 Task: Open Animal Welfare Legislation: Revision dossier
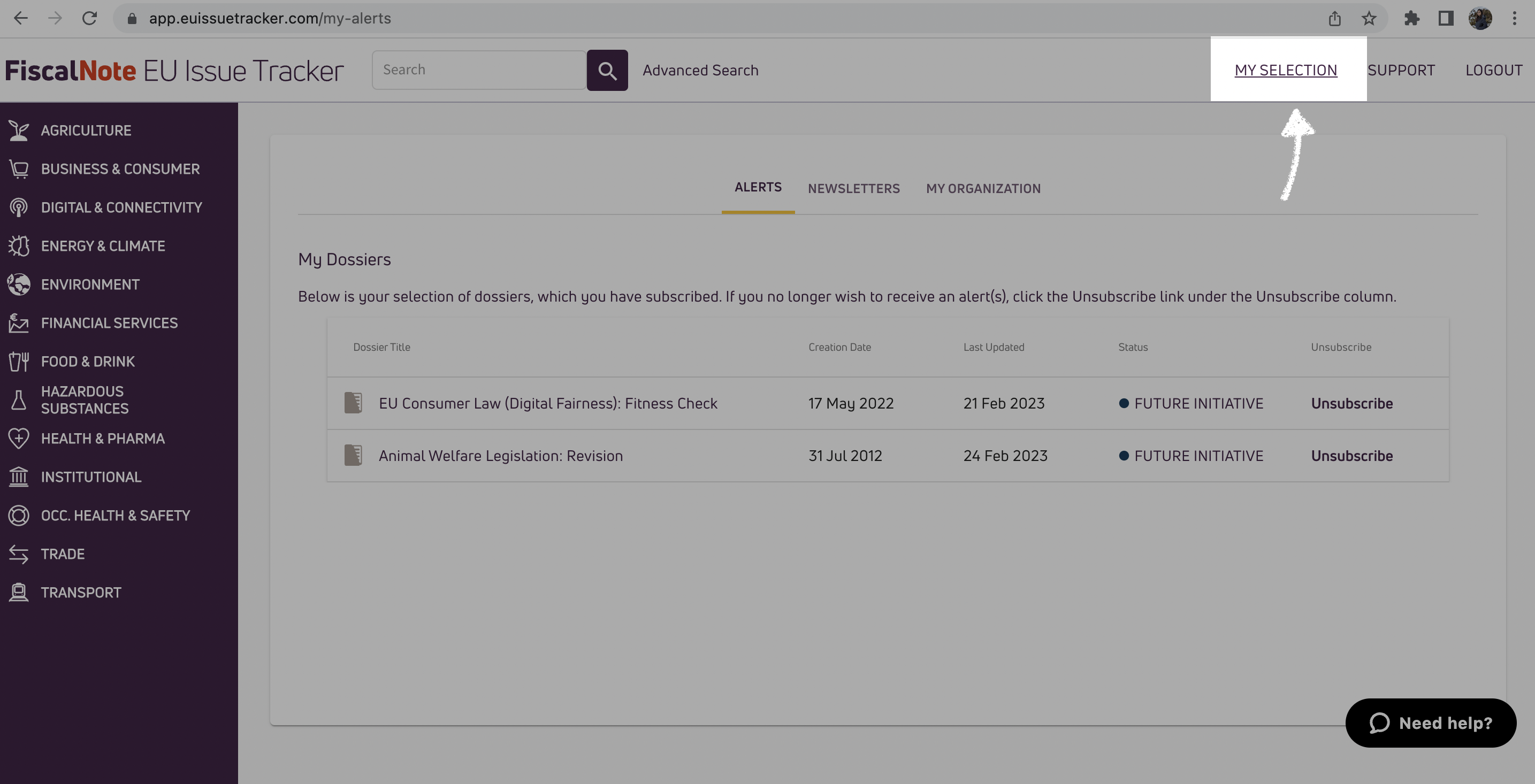point(501,456)
